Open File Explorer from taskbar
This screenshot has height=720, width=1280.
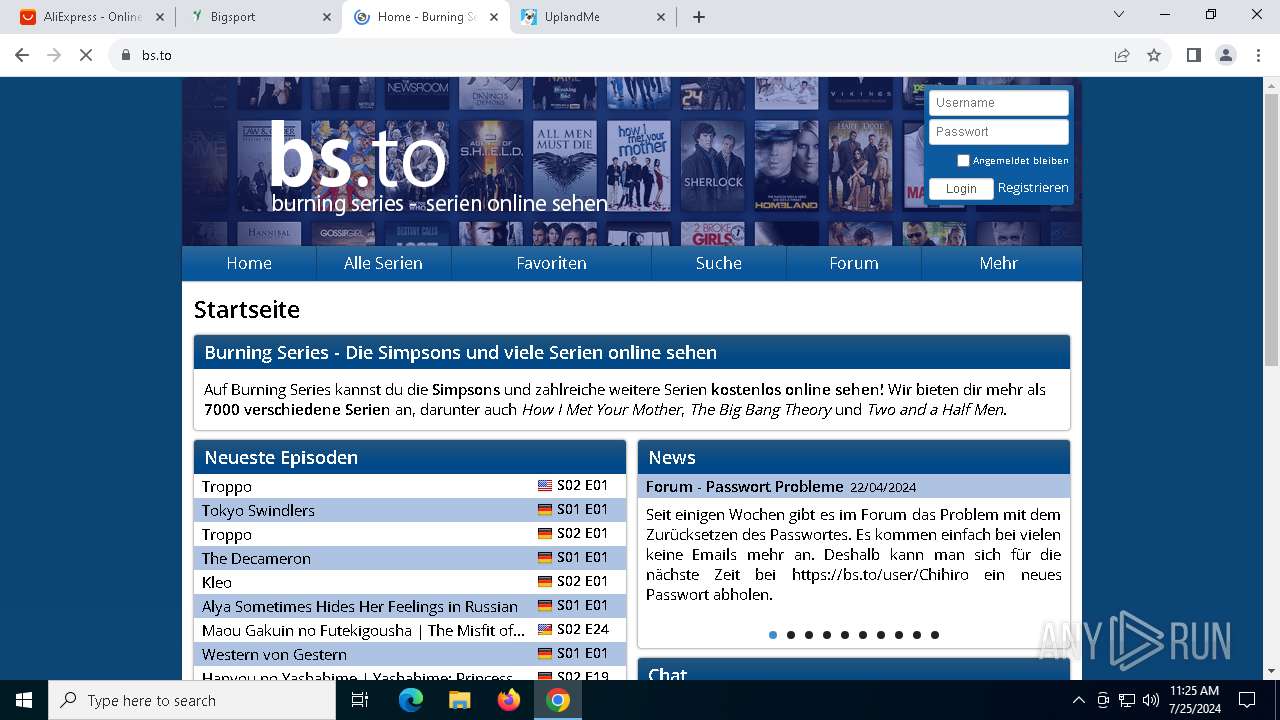[x=459, y=700]
